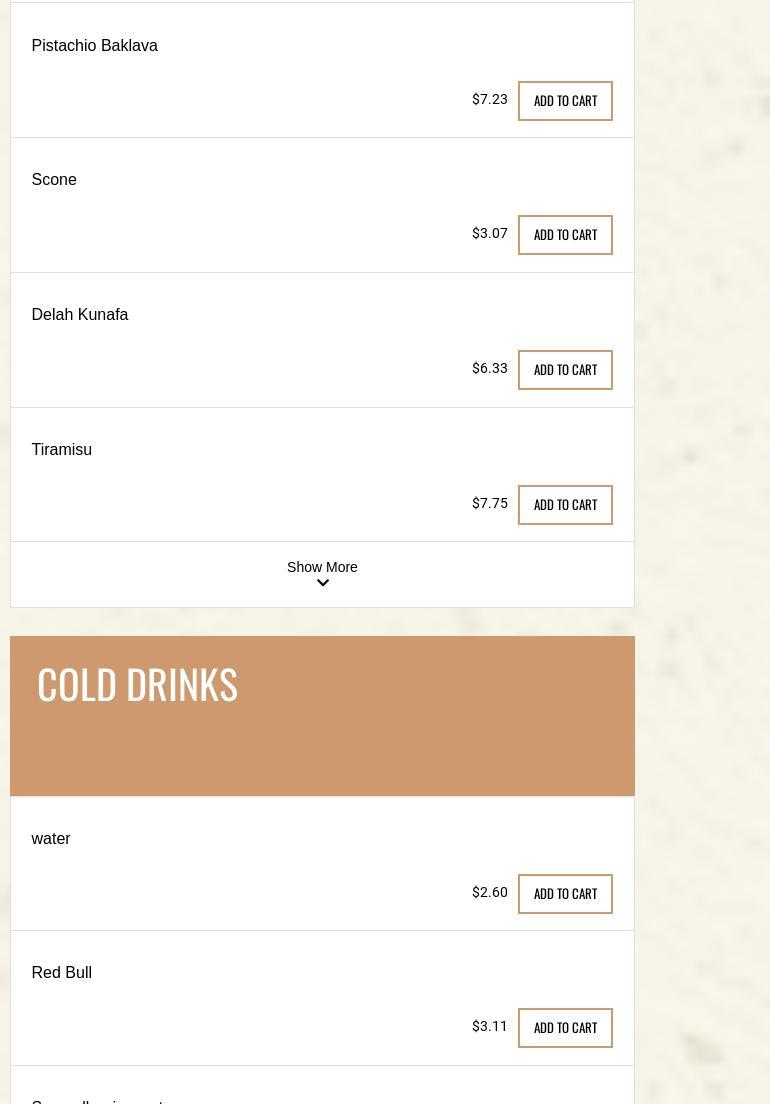Click the Cold Drinks section heading

[x=137, y=684]
